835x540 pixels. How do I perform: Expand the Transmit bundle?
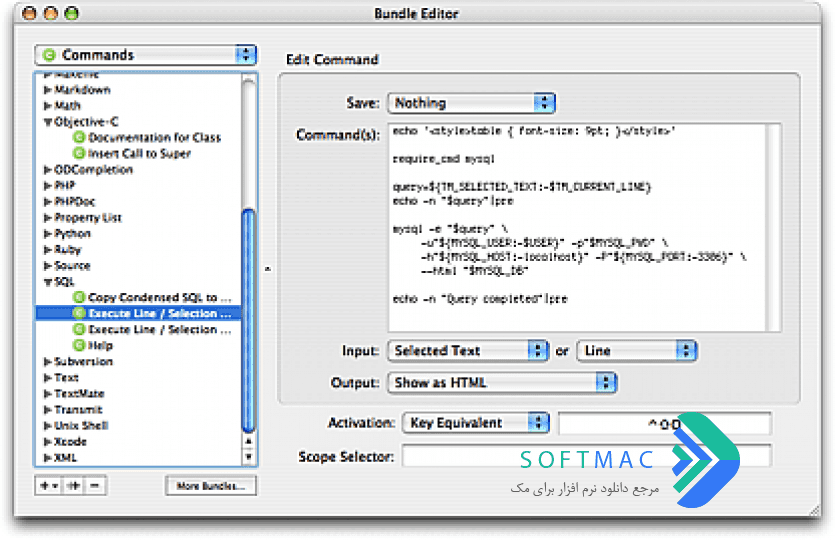(47, 409)
